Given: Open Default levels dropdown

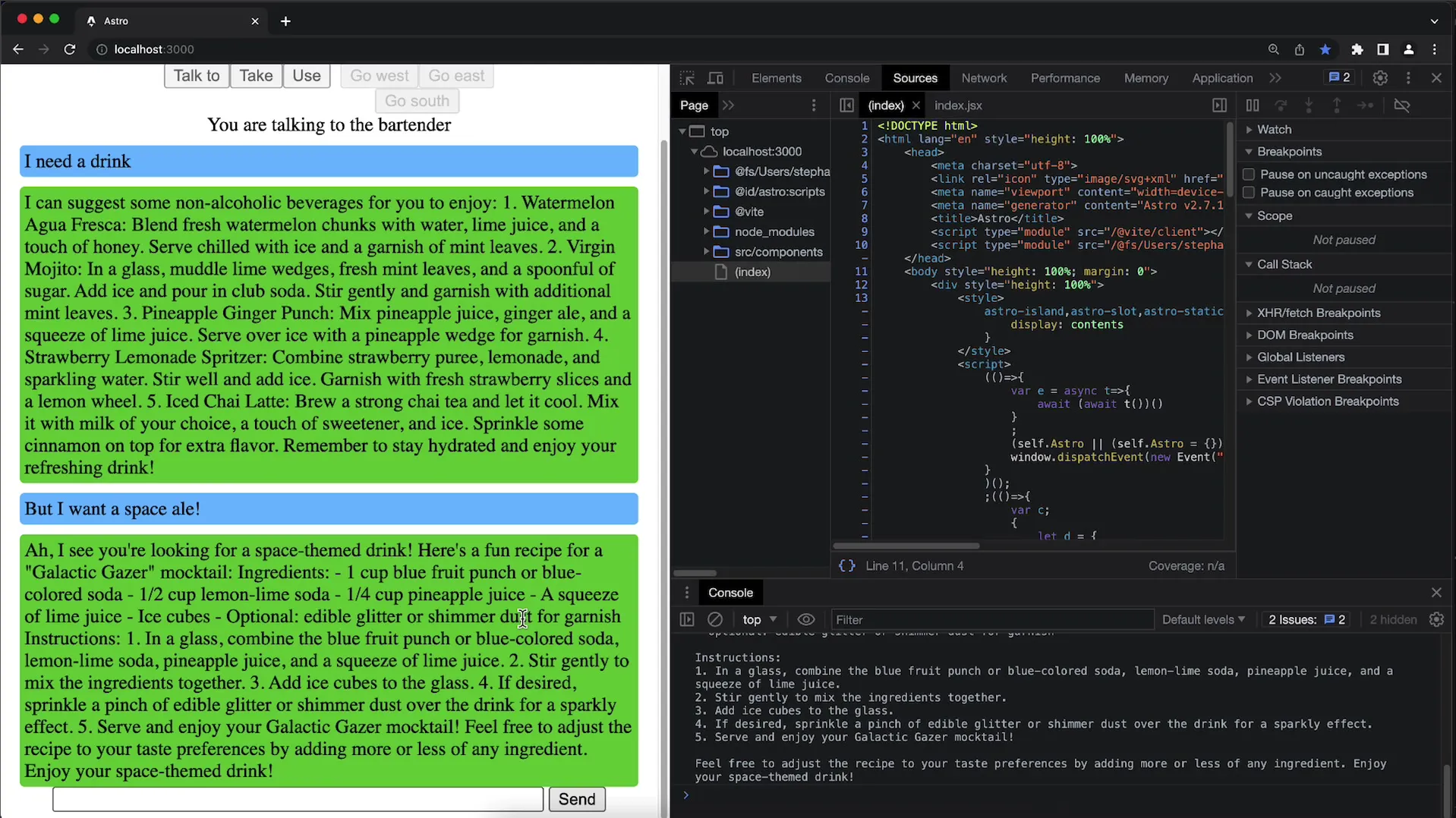Looking at the screenshot, I should [1203, 620].
